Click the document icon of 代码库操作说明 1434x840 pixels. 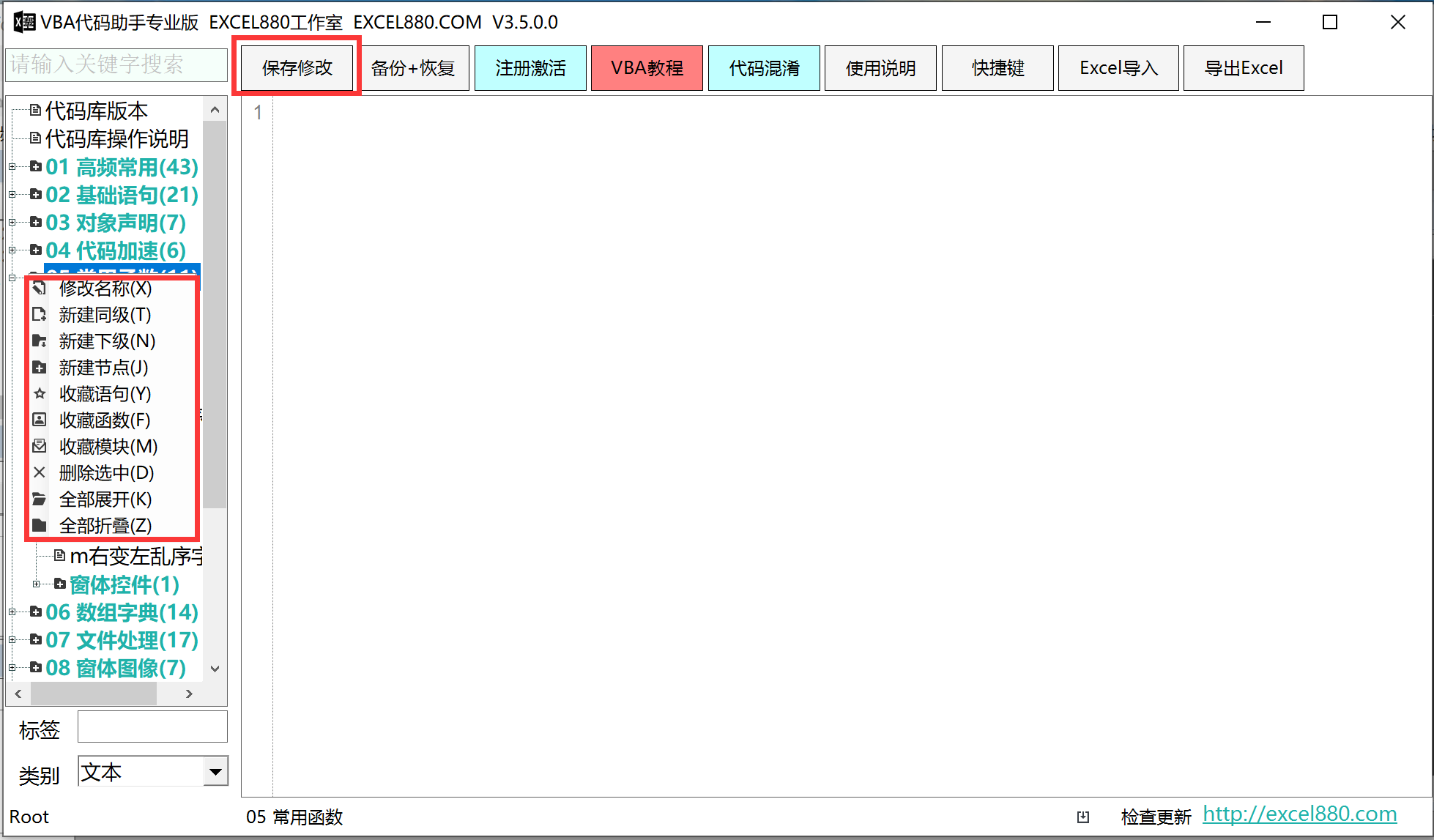pos(35,138)
